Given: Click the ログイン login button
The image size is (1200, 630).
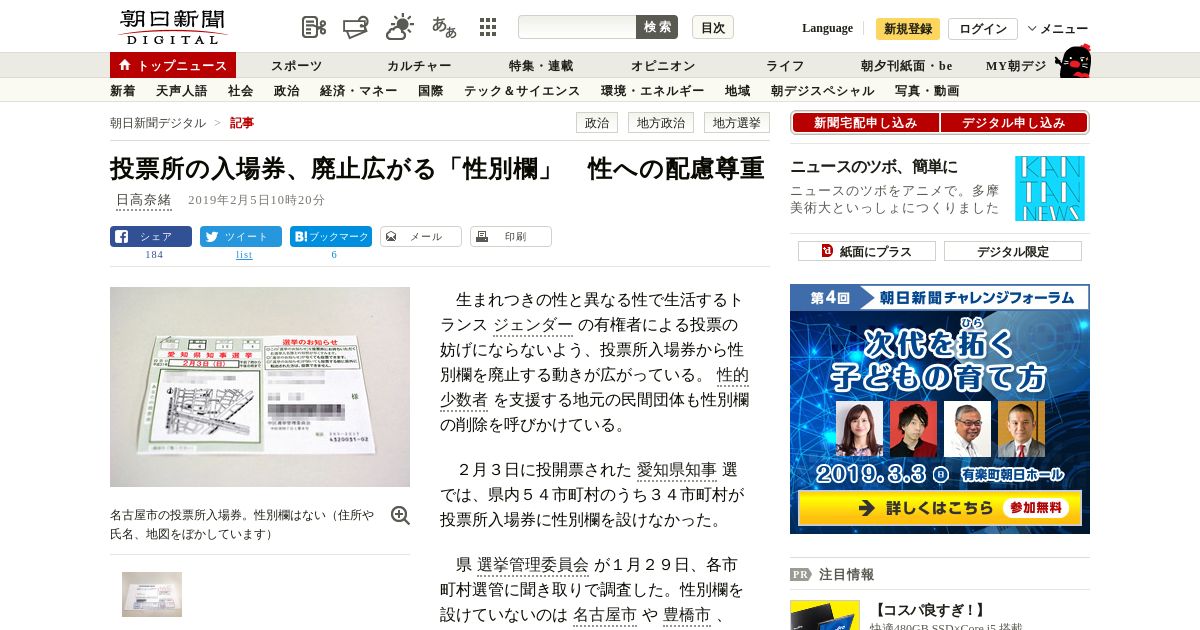Looking at the screenshot, I should click(983, 29).
